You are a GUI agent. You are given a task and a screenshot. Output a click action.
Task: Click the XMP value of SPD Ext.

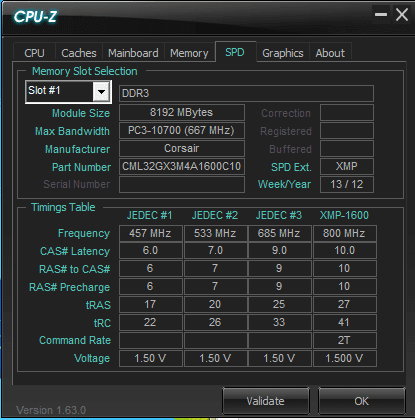[x=347, y=166]
